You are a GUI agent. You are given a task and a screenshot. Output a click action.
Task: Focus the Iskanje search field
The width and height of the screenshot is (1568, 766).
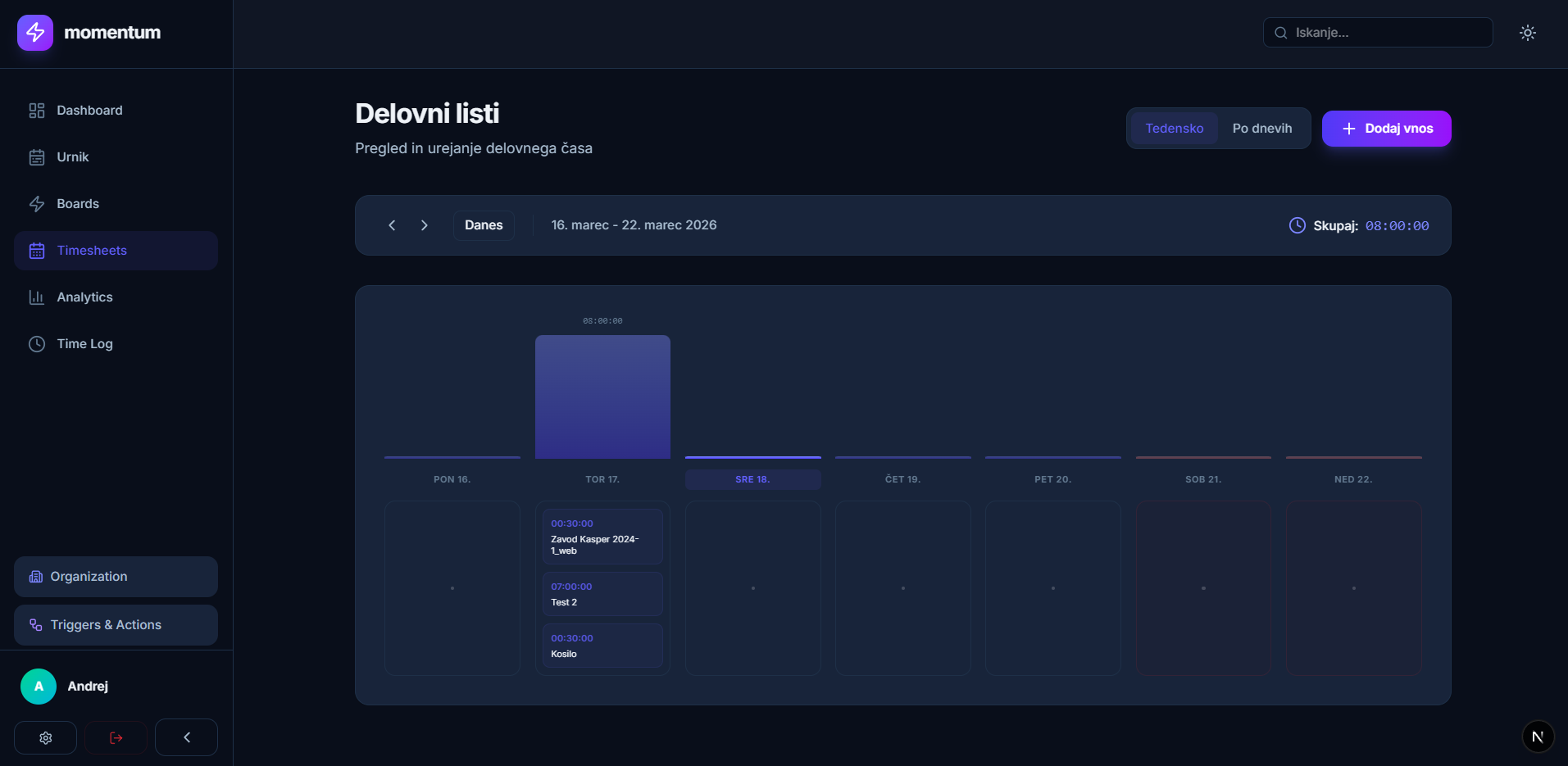pos(1387,33)
